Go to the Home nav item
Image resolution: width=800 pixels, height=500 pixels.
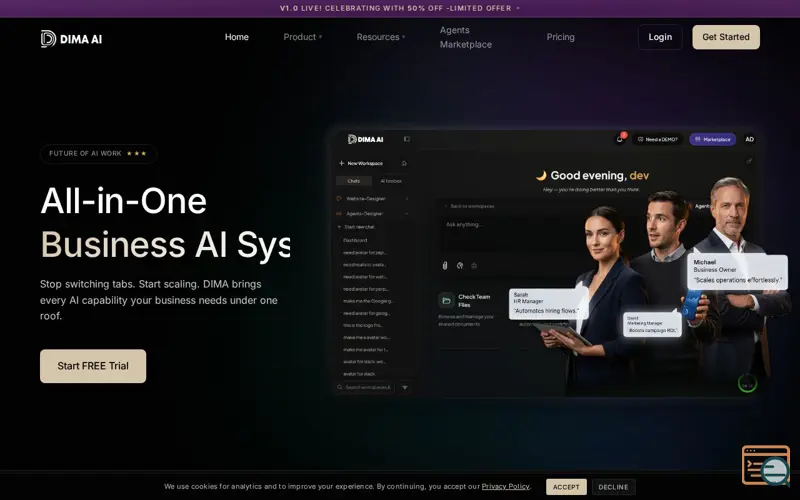click(237, 37)
